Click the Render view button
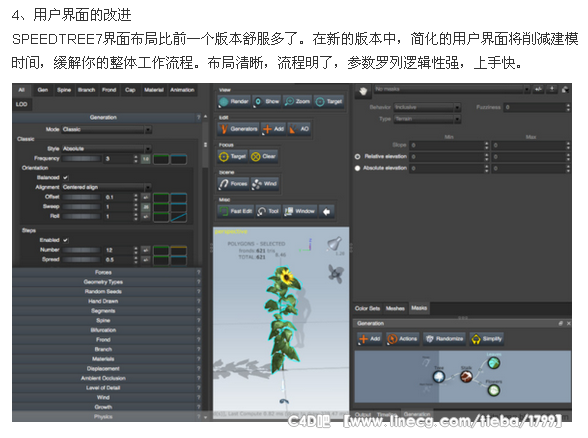 pos(234,101)
